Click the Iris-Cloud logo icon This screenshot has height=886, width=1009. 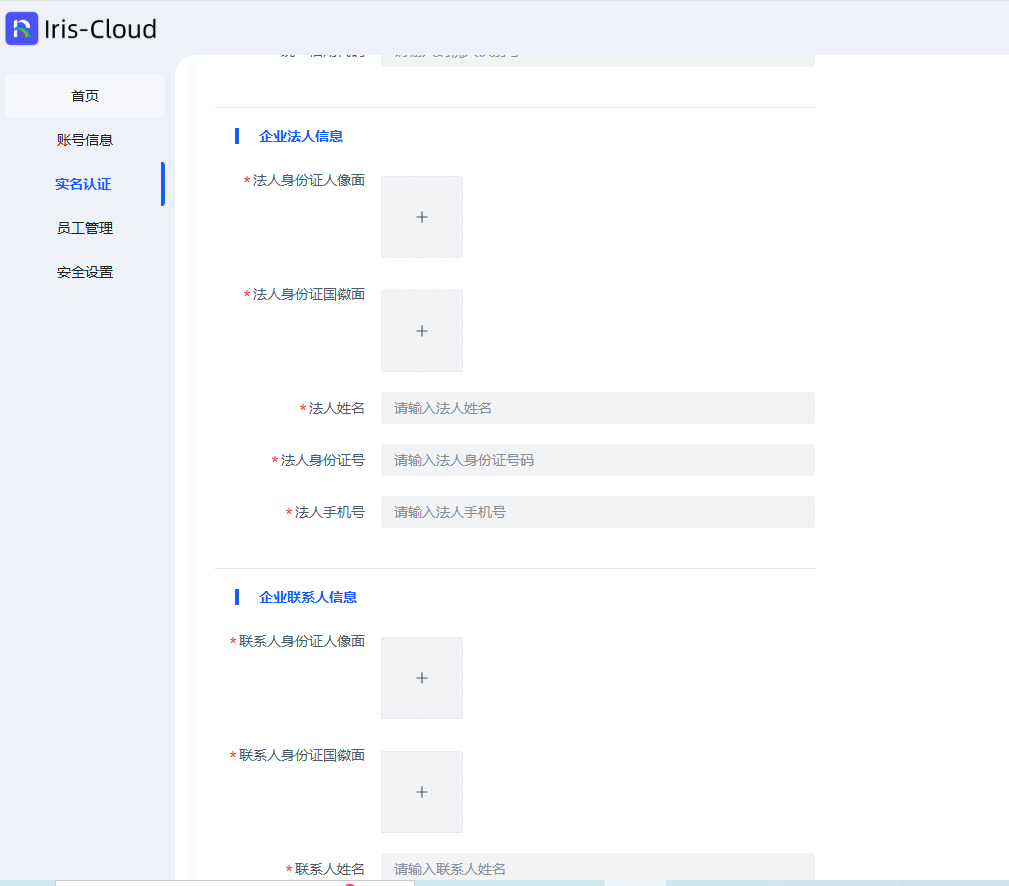tap(22, 29)
